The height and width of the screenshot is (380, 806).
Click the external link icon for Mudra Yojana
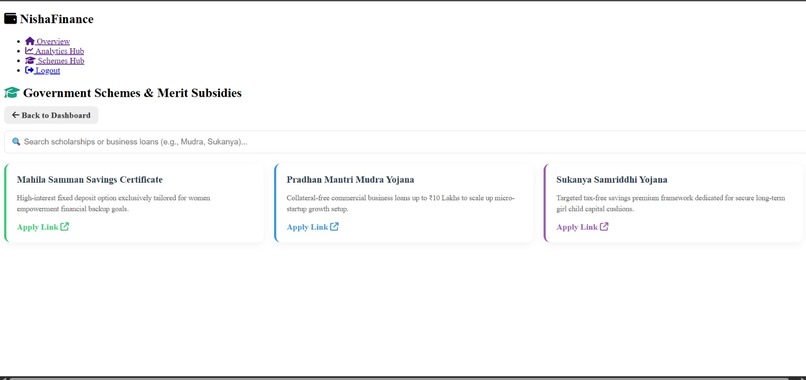pyautogui.click(x=334, y=226)
